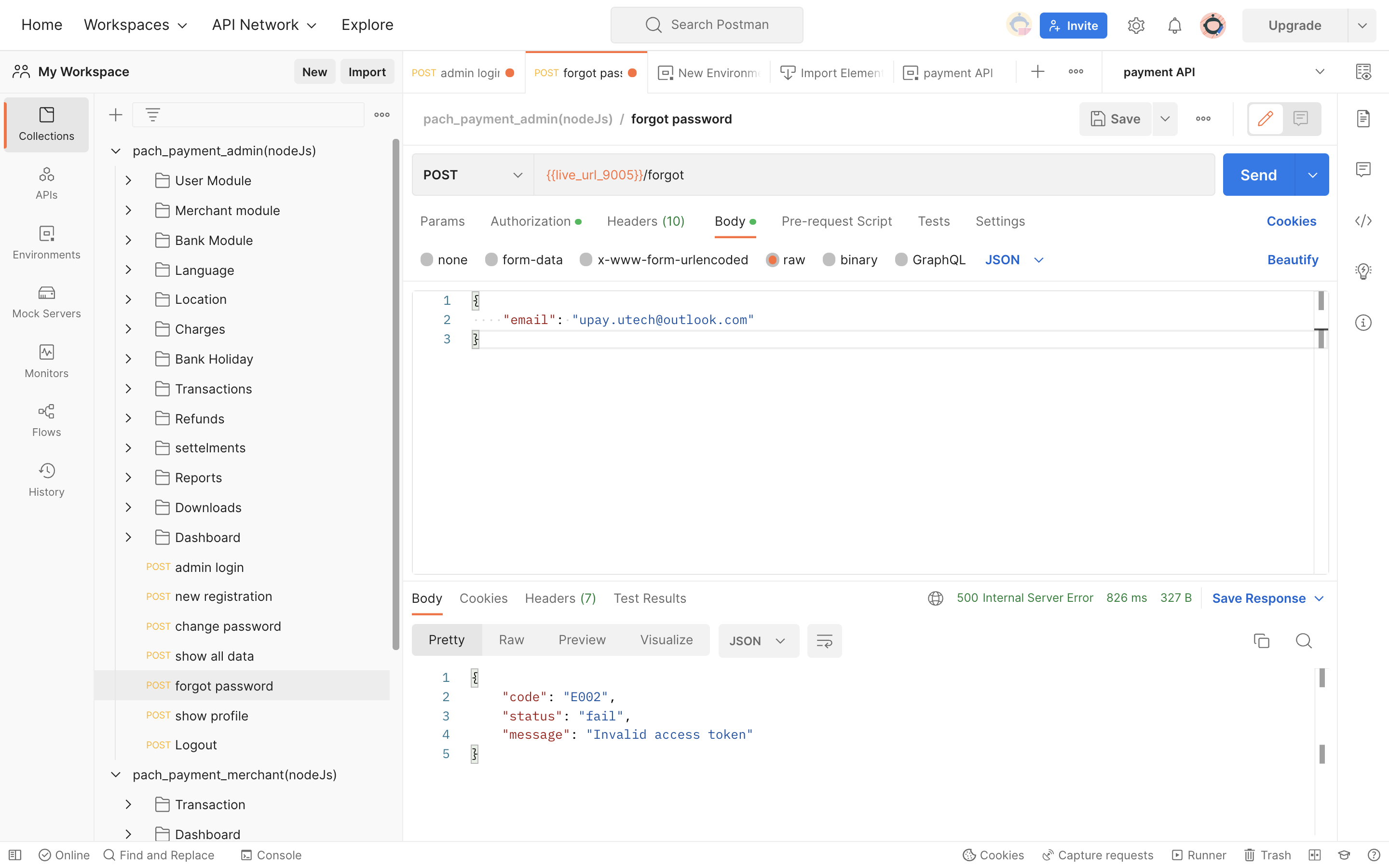Open the Monitors sidebar section
The image size is (1389, 868).
tap(46, 361)
